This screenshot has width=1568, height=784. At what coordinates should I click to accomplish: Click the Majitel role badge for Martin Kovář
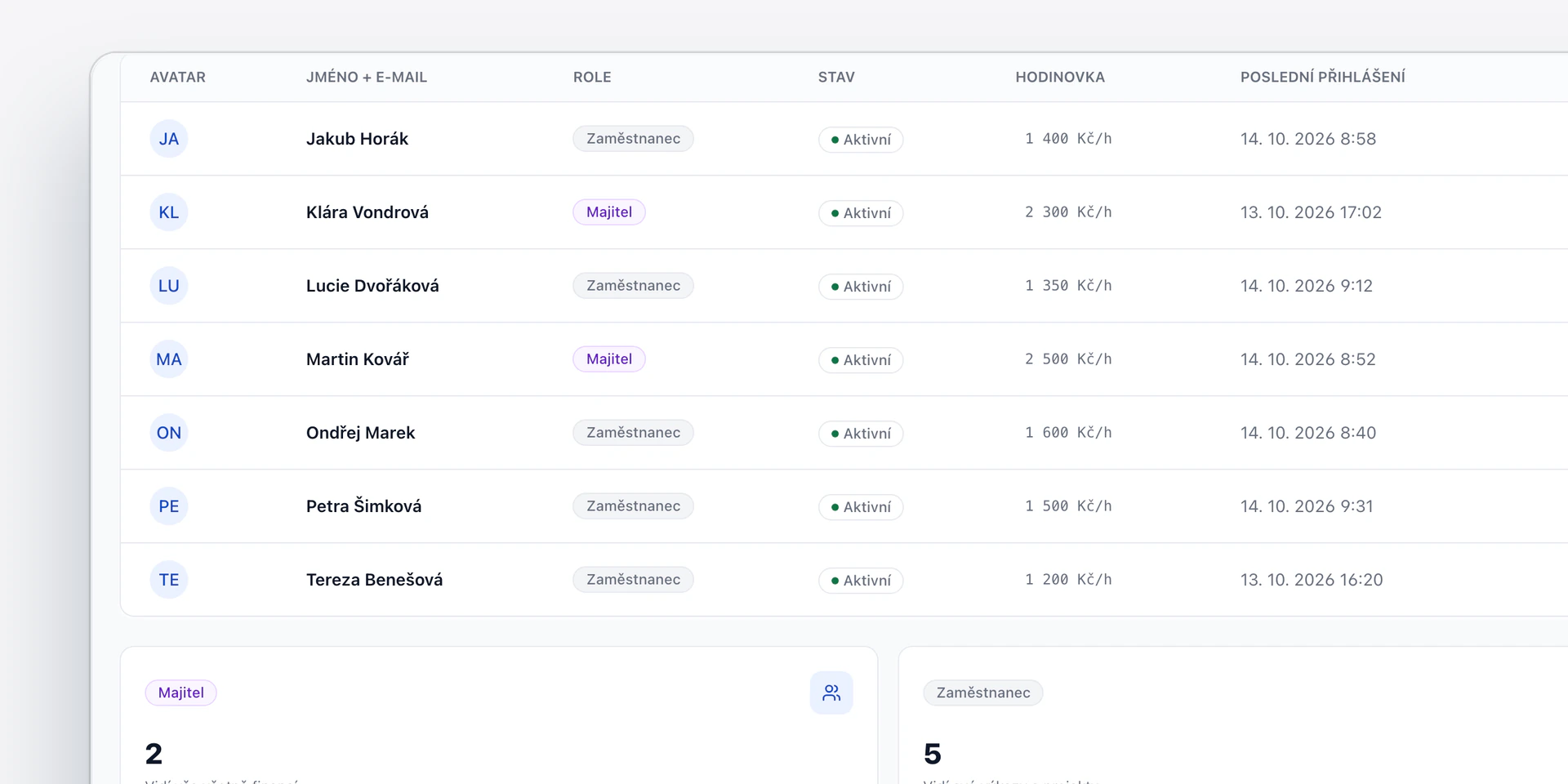tap(609, 359)
